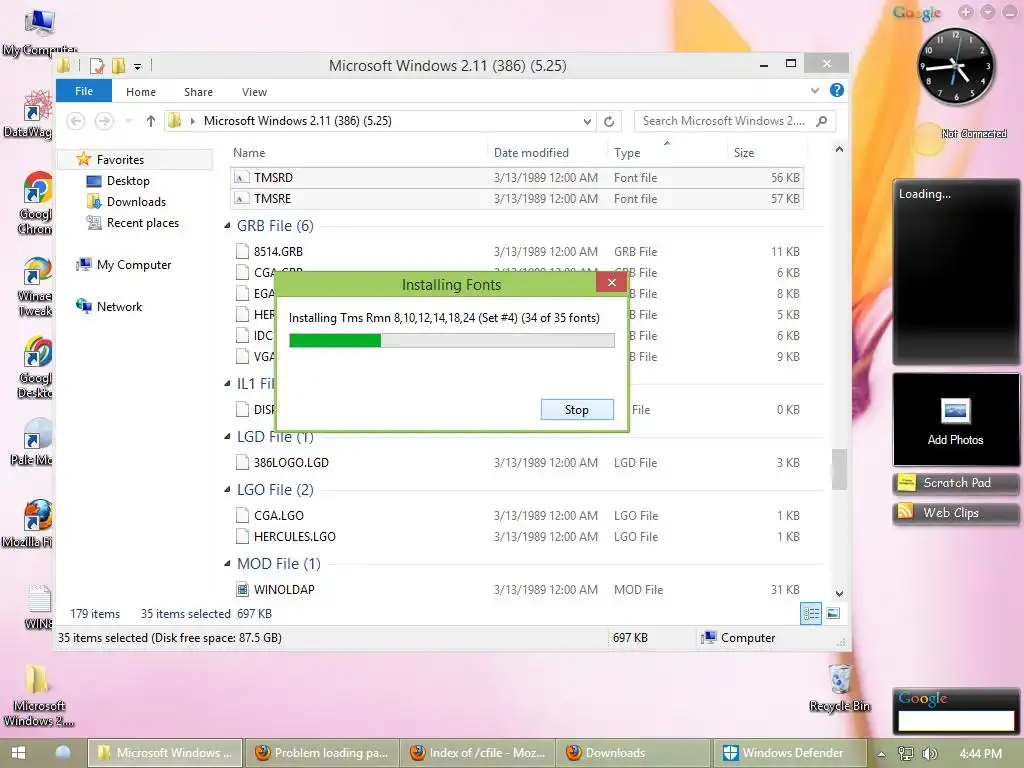This screenshot has width=1024, height=768.
Task: Select the TMSRD font file
Action: coord(517,178)
